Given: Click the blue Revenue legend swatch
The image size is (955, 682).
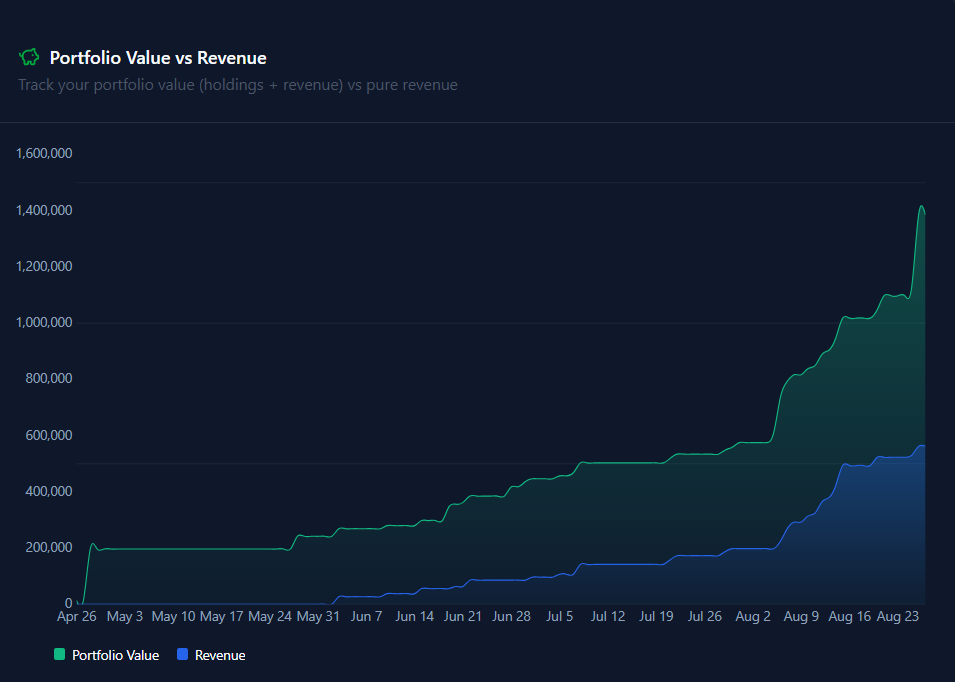Looking at the screenshot, I should (183, 655).
